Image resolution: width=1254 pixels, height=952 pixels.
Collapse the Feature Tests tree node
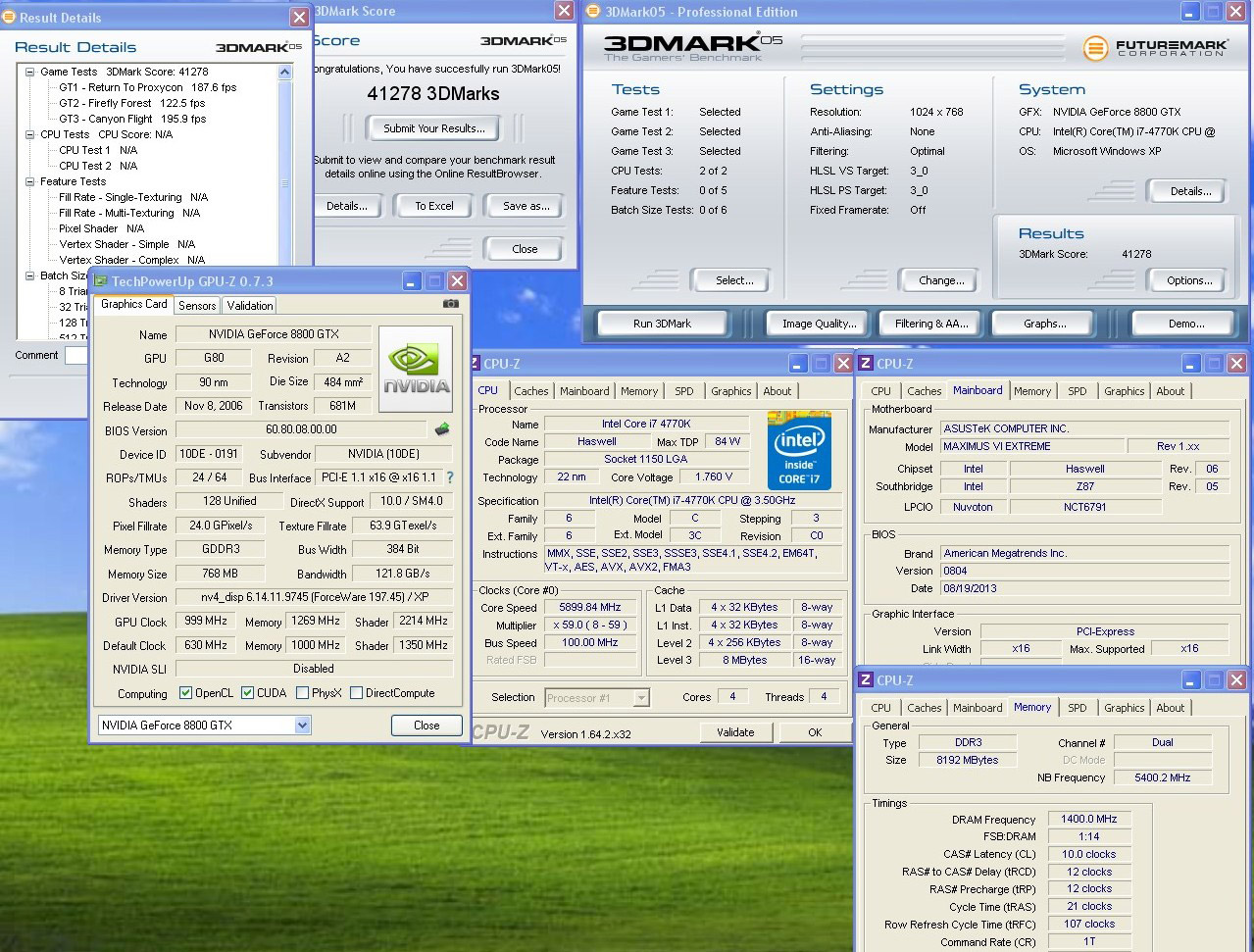(x=29, y=181)
